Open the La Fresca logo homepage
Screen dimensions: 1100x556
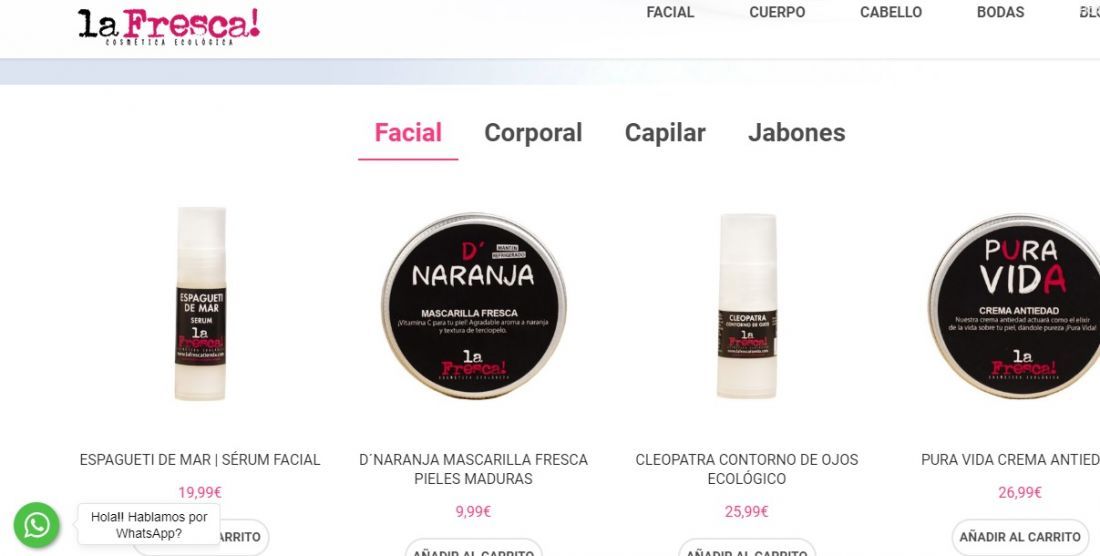click(168, 27)
